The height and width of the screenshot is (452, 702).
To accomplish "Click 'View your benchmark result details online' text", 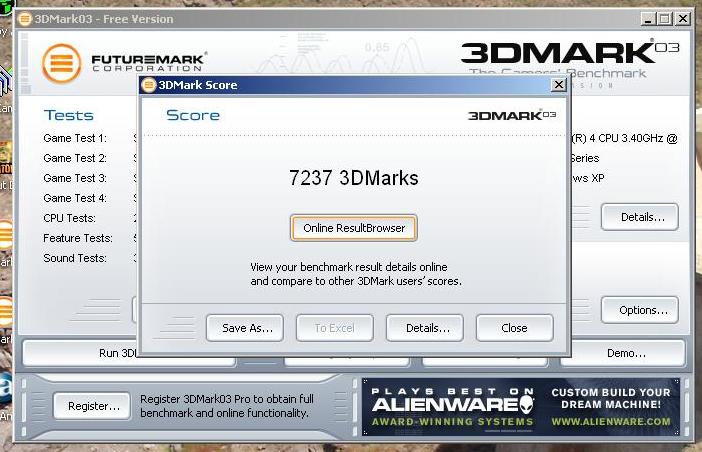I will (349, 267).
